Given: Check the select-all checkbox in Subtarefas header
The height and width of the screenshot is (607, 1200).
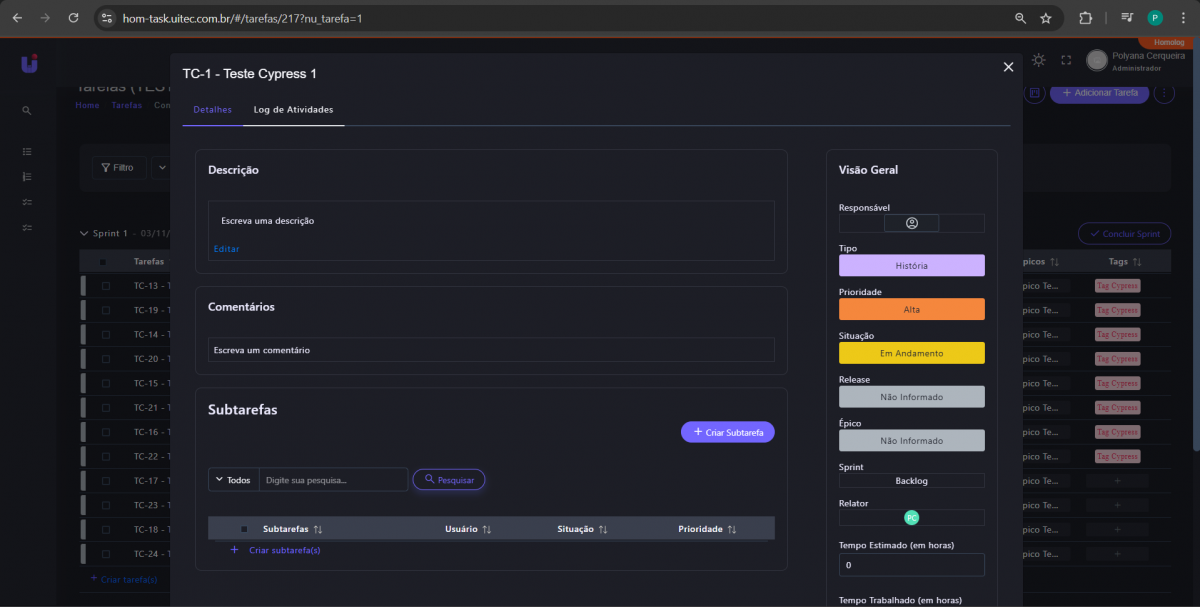Looking at the screenshot, I should click(x=243, y=529).
